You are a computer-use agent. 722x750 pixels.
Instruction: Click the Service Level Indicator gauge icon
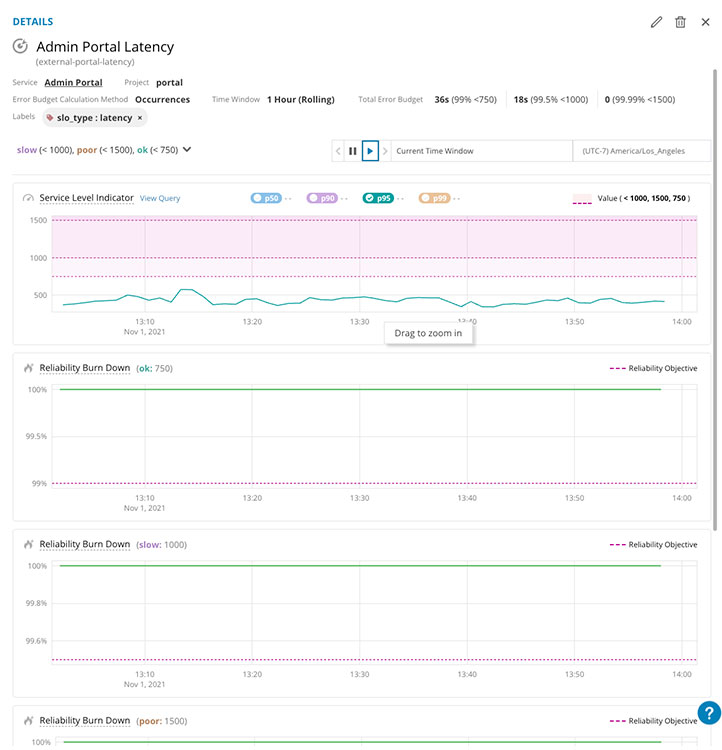coord(28,198)
